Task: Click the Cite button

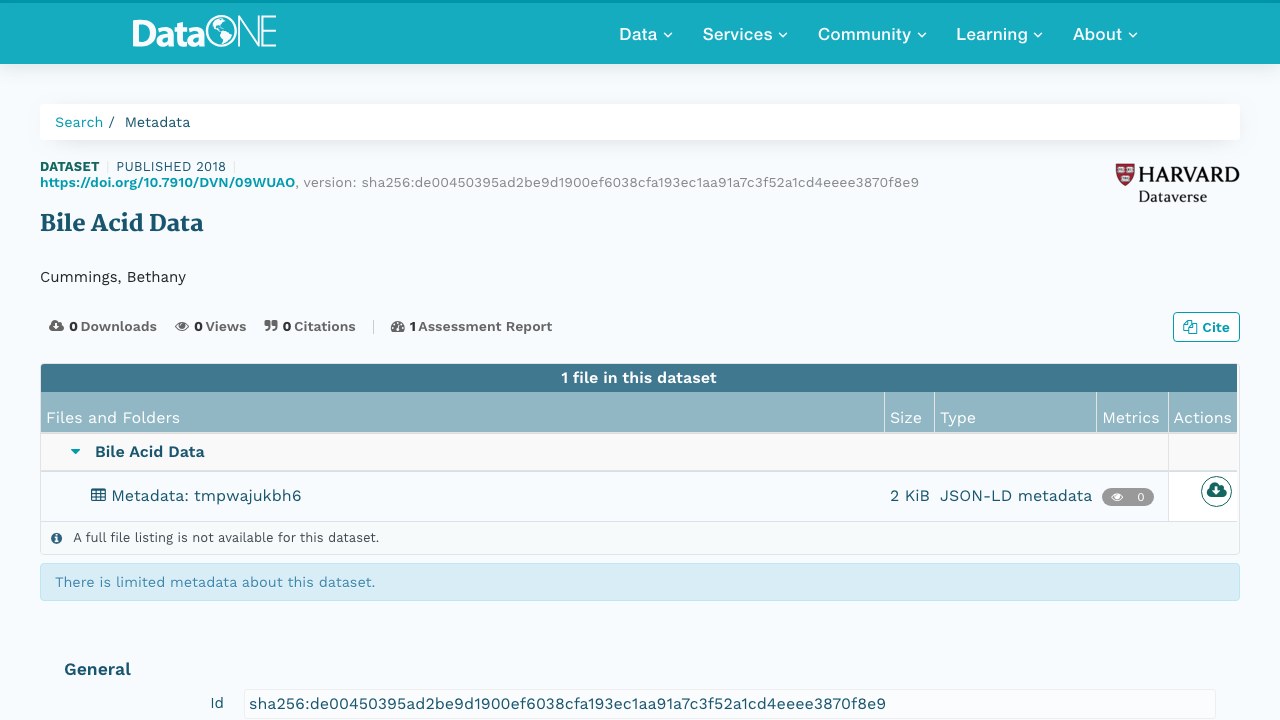Action: [x=1206, y=327]
